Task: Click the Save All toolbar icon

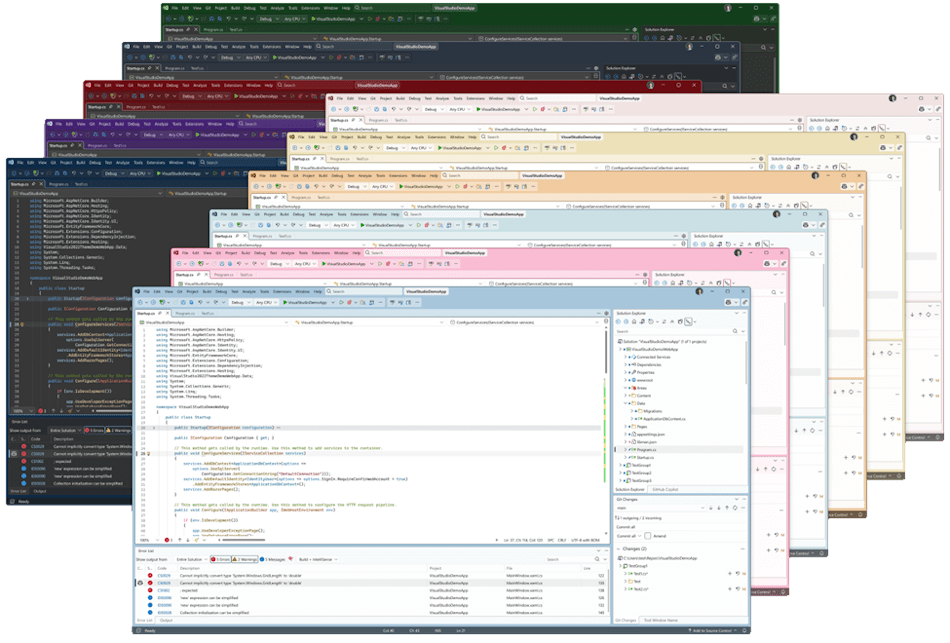Action: [x=191, y=302]
